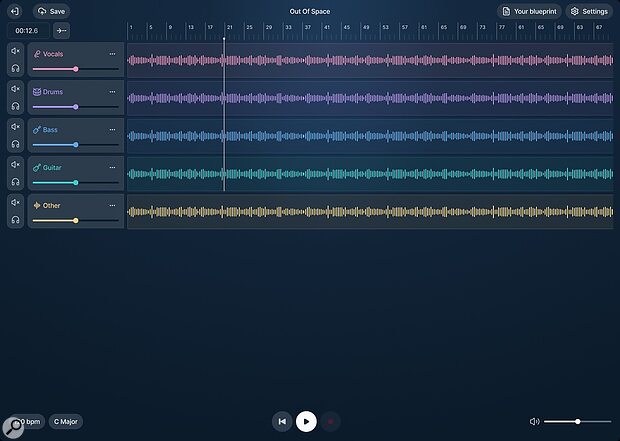Viewport: 620px width, 441px height.
Task: Click the mute icon on Other track
Action: coord(15,202)
